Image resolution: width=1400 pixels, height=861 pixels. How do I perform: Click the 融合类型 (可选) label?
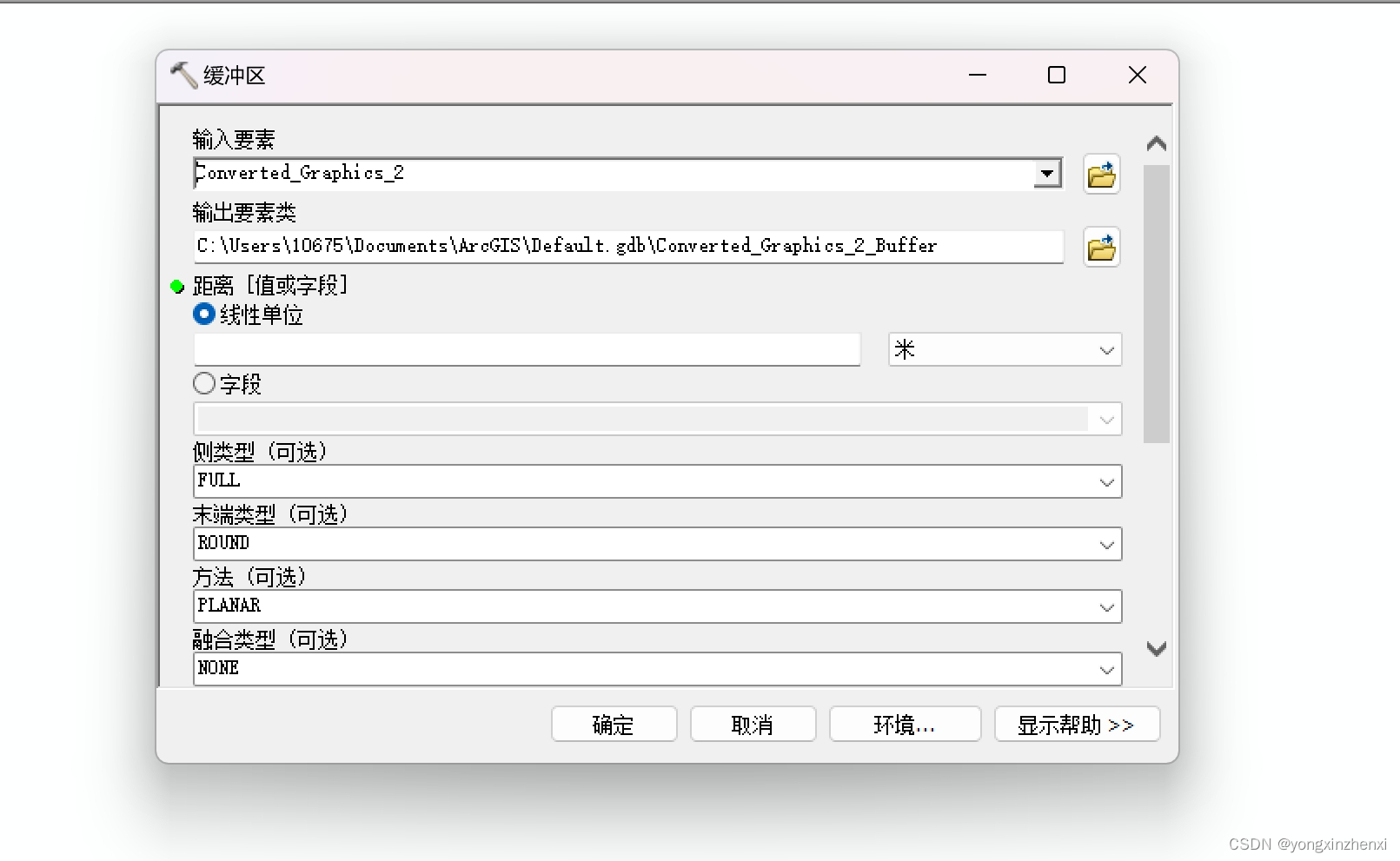click(x=270, y=639)
